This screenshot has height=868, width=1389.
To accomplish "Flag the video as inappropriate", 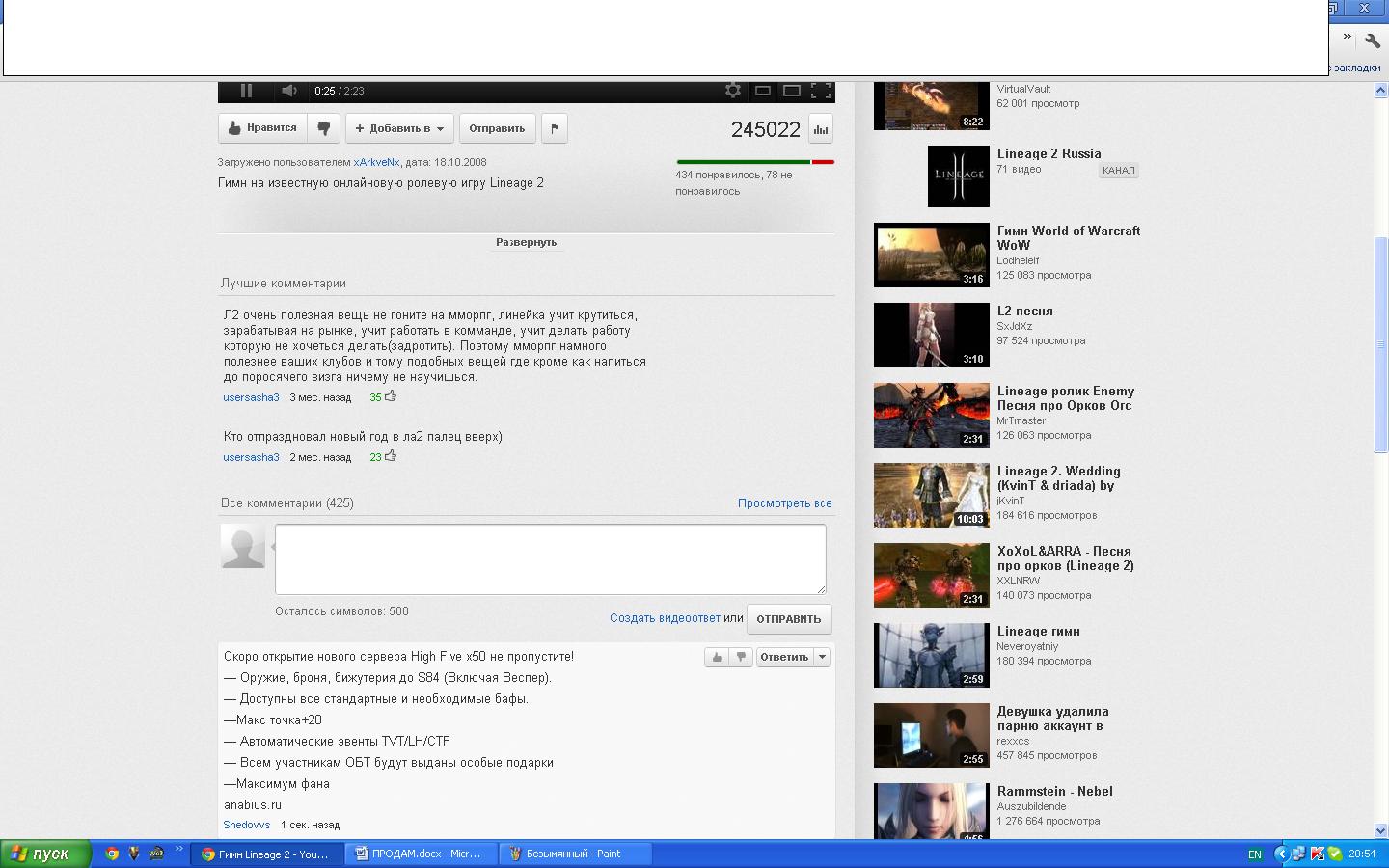I will (555, 128).
